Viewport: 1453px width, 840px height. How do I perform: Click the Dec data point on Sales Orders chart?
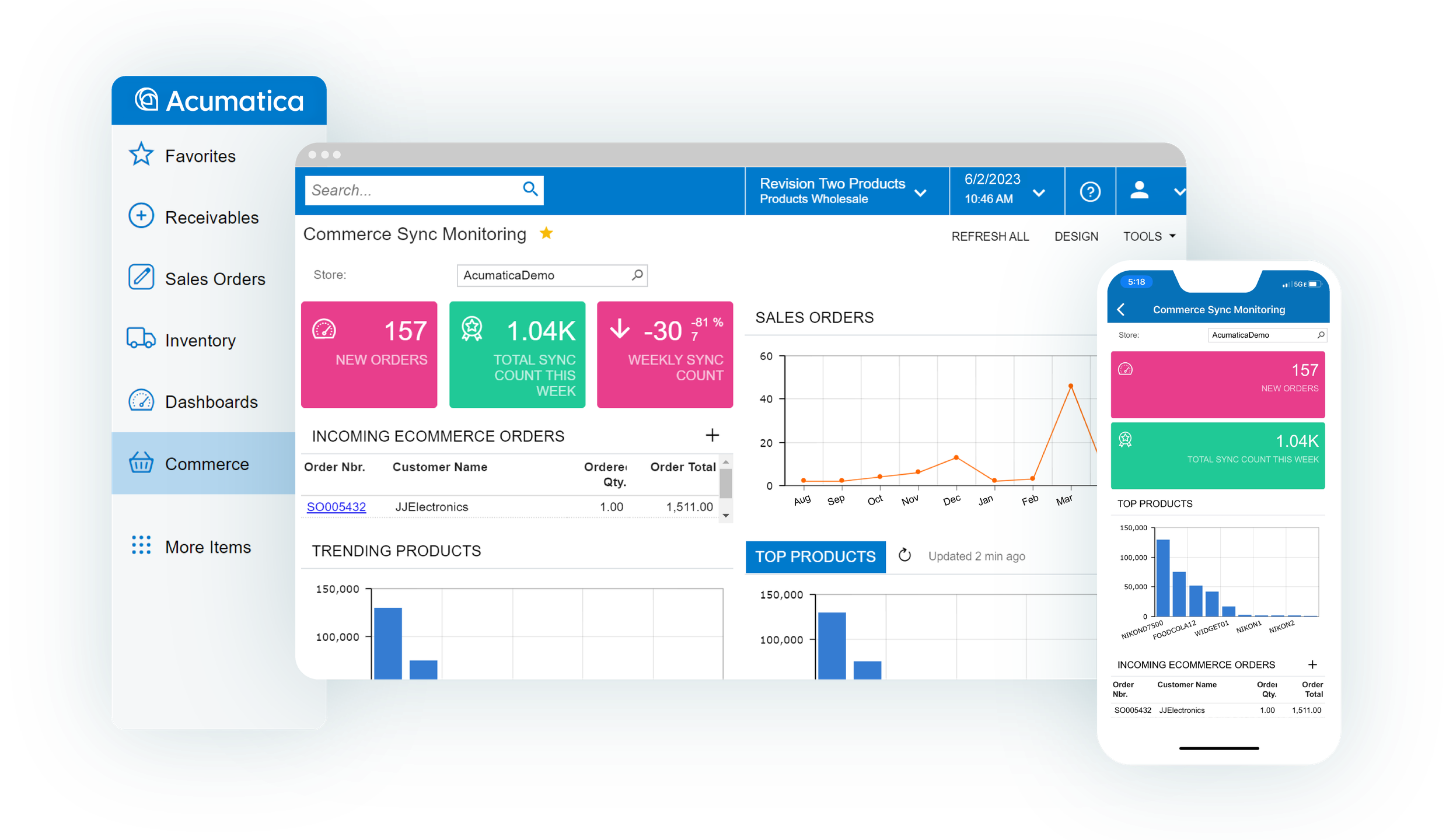(x=956, y=457)
